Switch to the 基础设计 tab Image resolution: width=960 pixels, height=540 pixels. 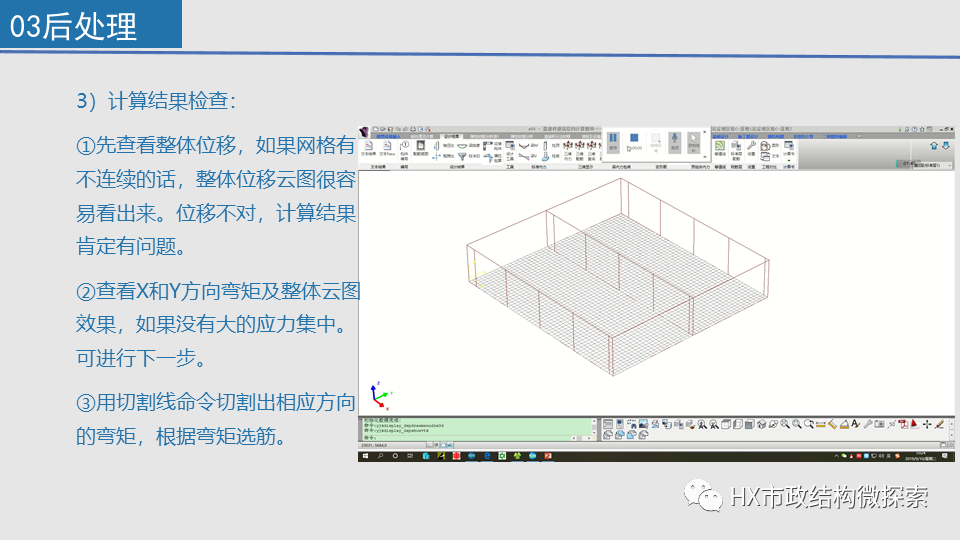tap(721, 137)
